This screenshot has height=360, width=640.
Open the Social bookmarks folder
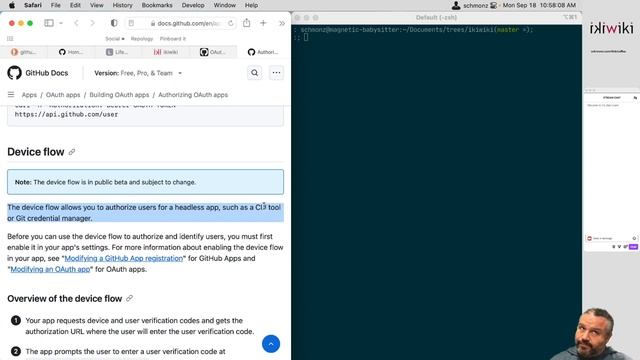coord(115,39)
